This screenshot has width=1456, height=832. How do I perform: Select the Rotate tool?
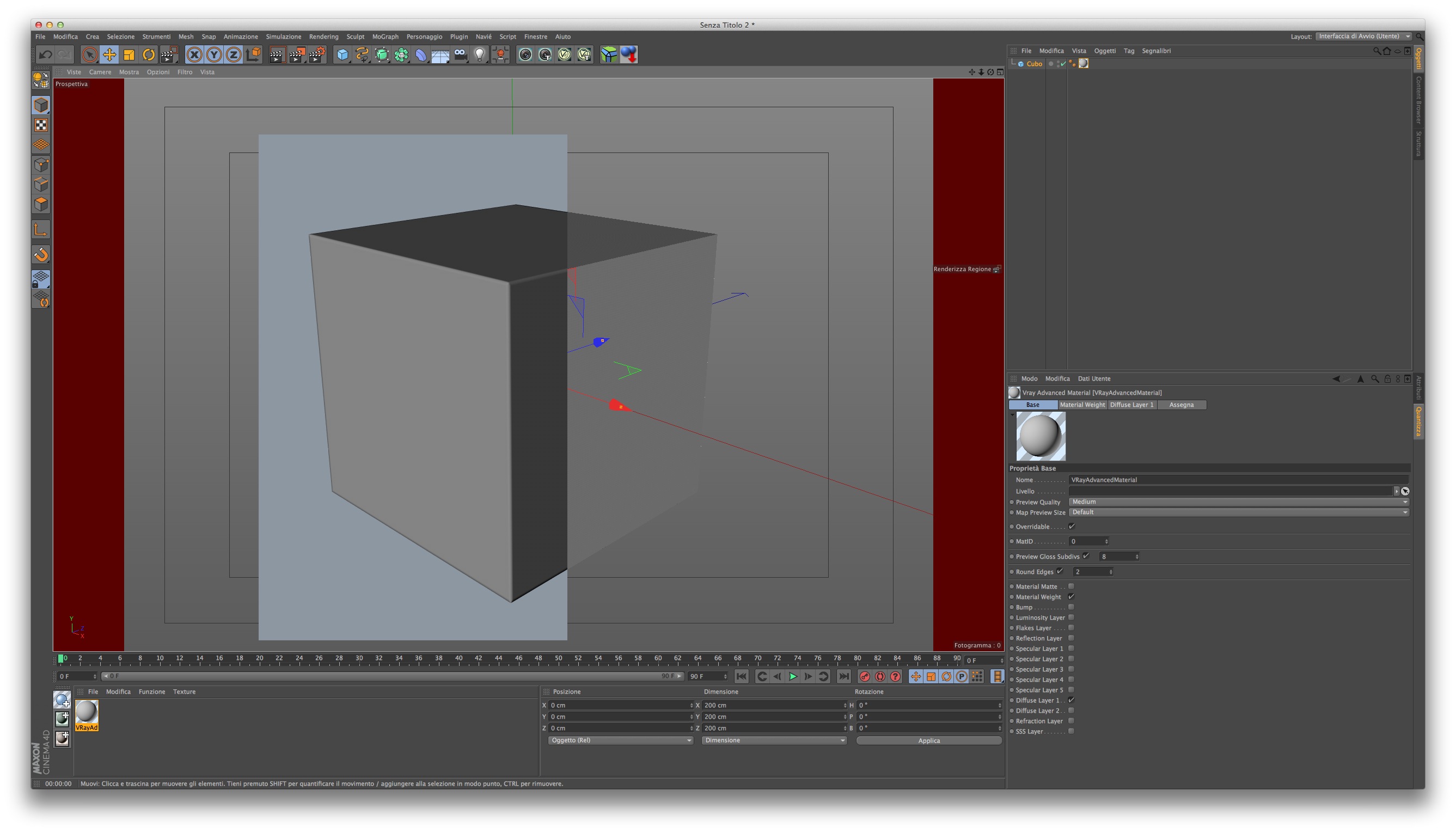coord(149,55)
